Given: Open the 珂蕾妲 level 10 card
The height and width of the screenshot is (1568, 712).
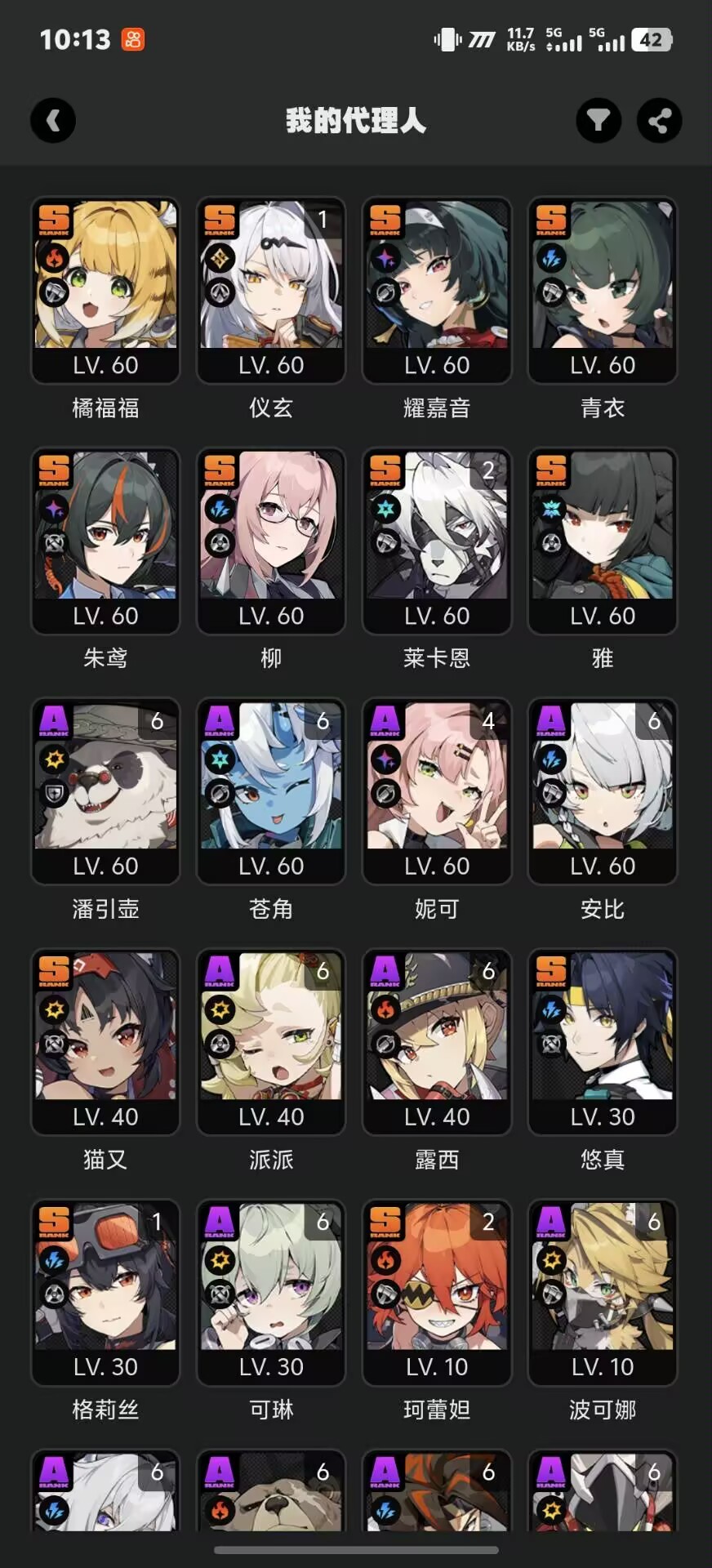Looking at the screenshot, I should tap(437, 1292).
